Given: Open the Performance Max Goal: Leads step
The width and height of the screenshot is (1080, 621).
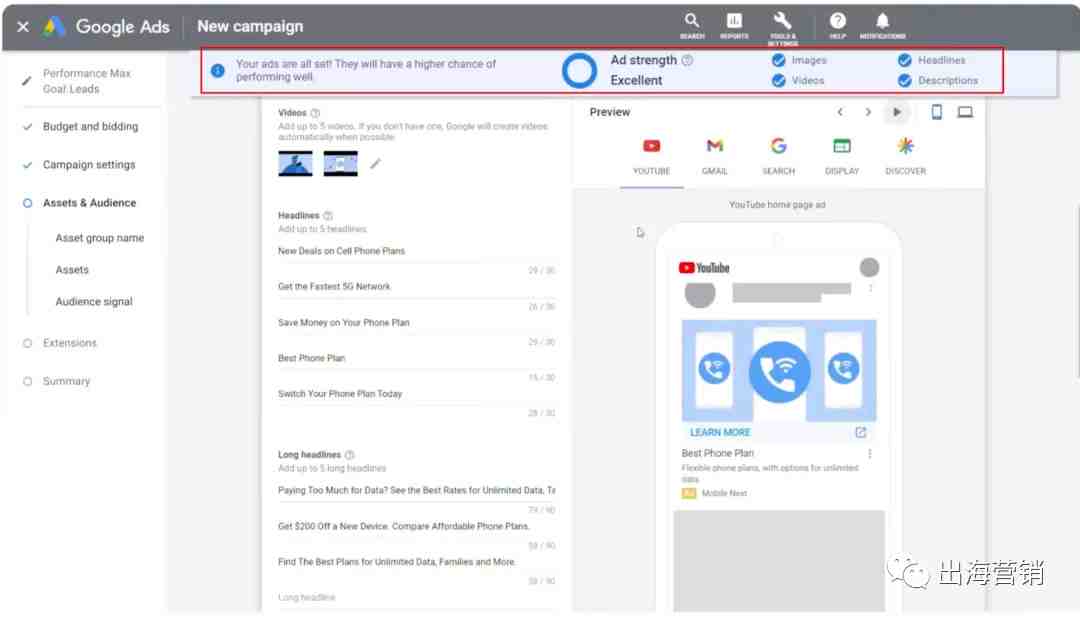Looking at the screenshot, I should coord(86,81).
